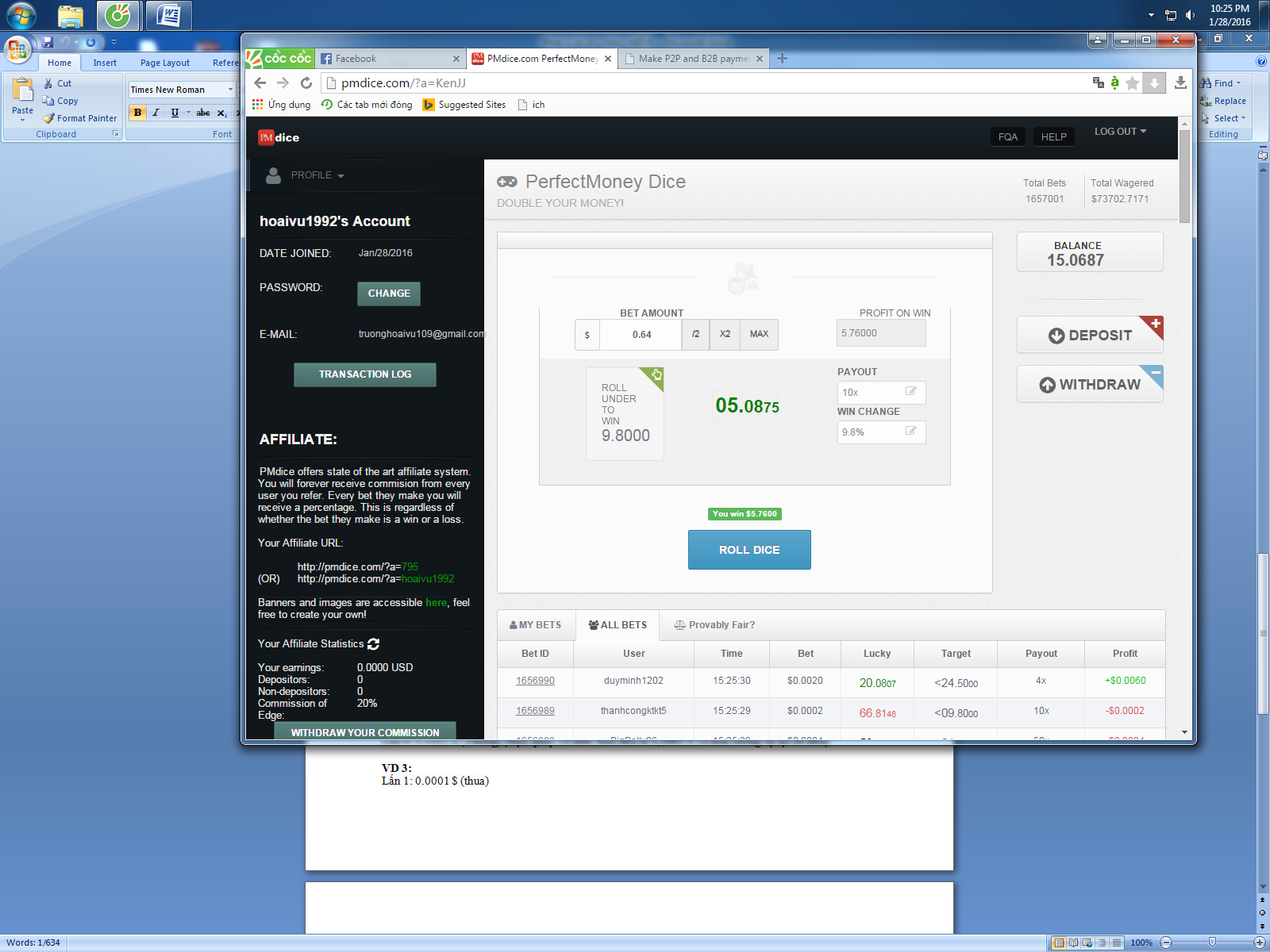Click the Word zoom out minus button

[1166, 943]
